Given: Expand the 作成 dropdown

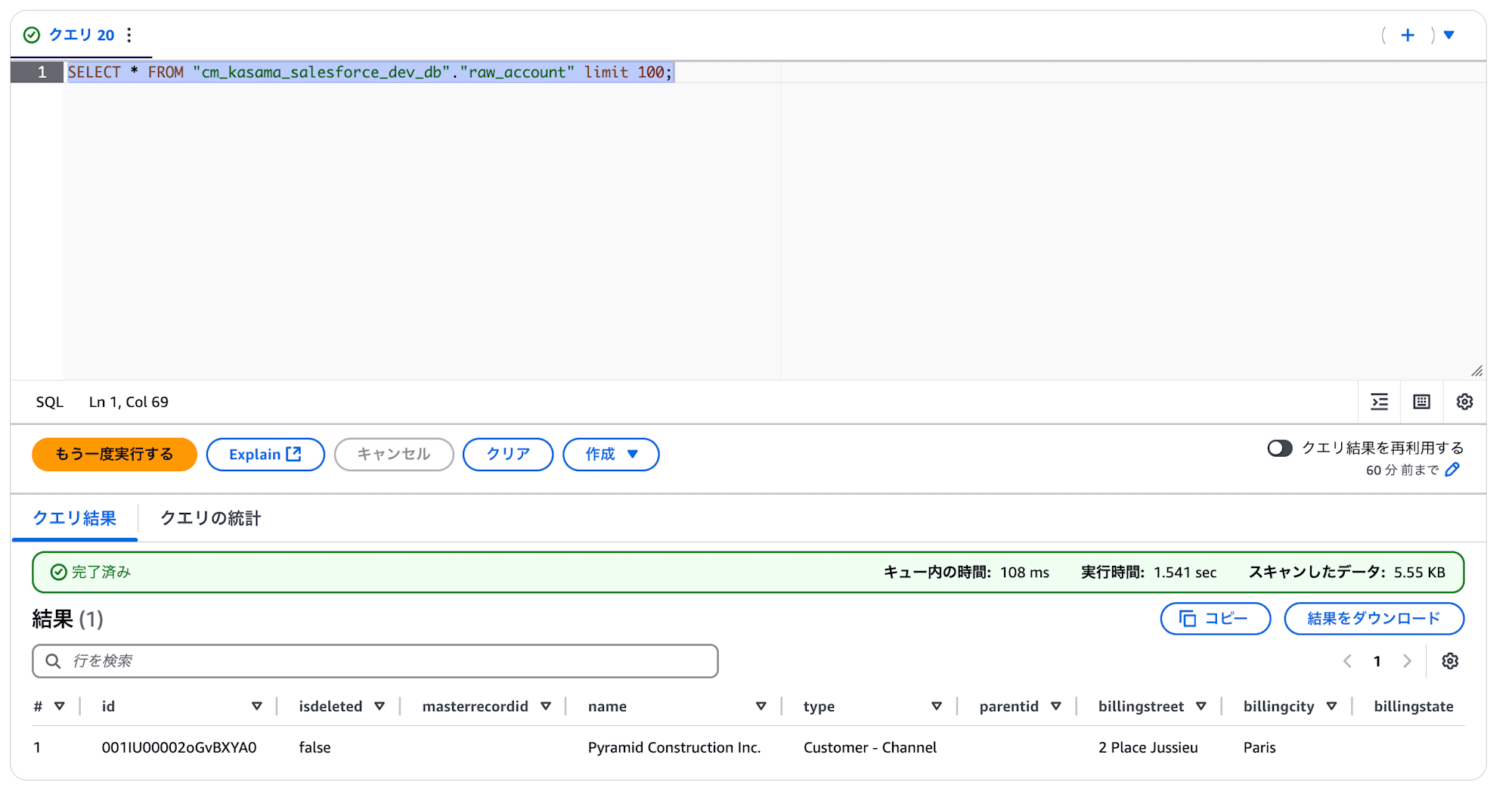Looking at the screenshot, I should (x=611, y=455).
